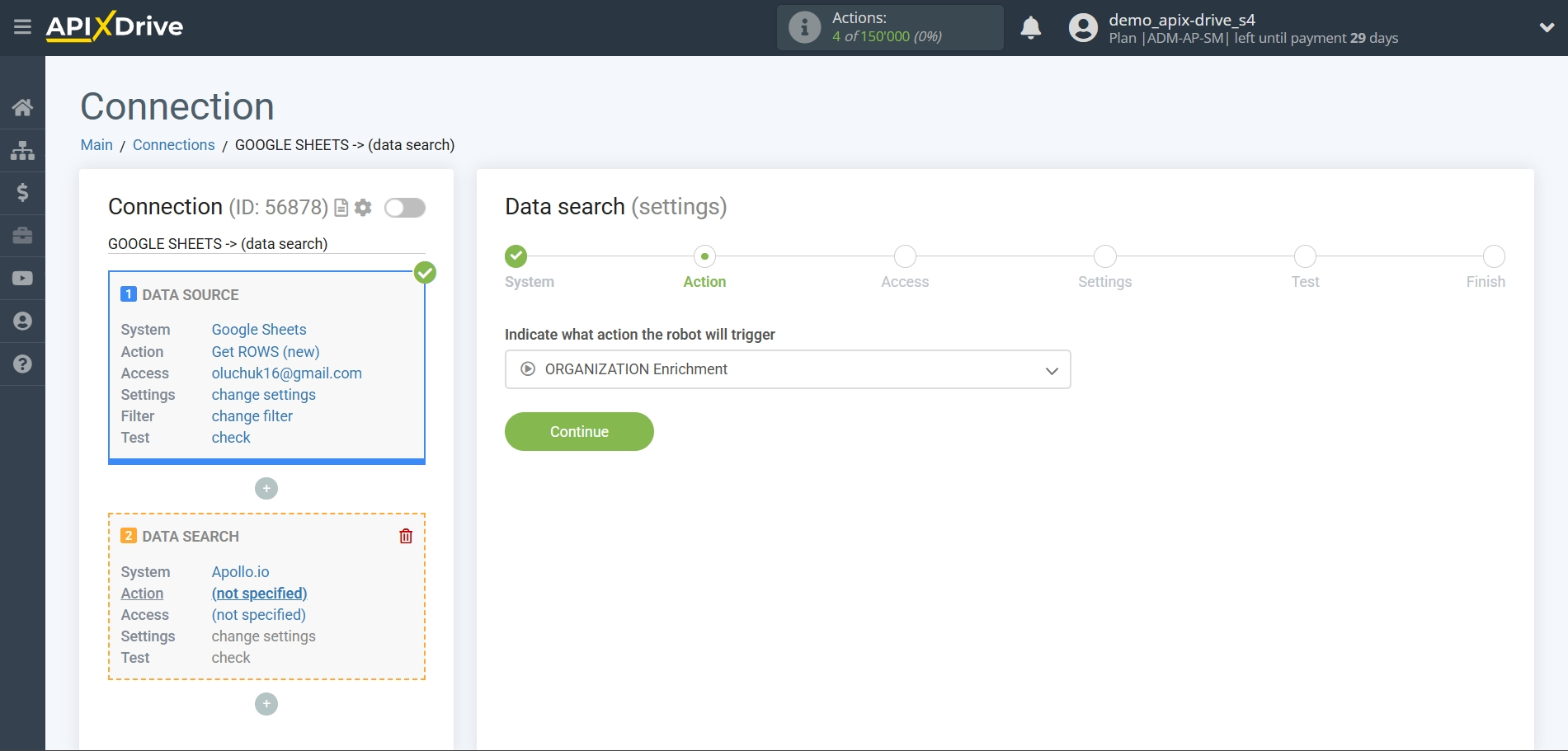Click the Continue button
The image size is (1568, 751).
(x=578, y=431)
